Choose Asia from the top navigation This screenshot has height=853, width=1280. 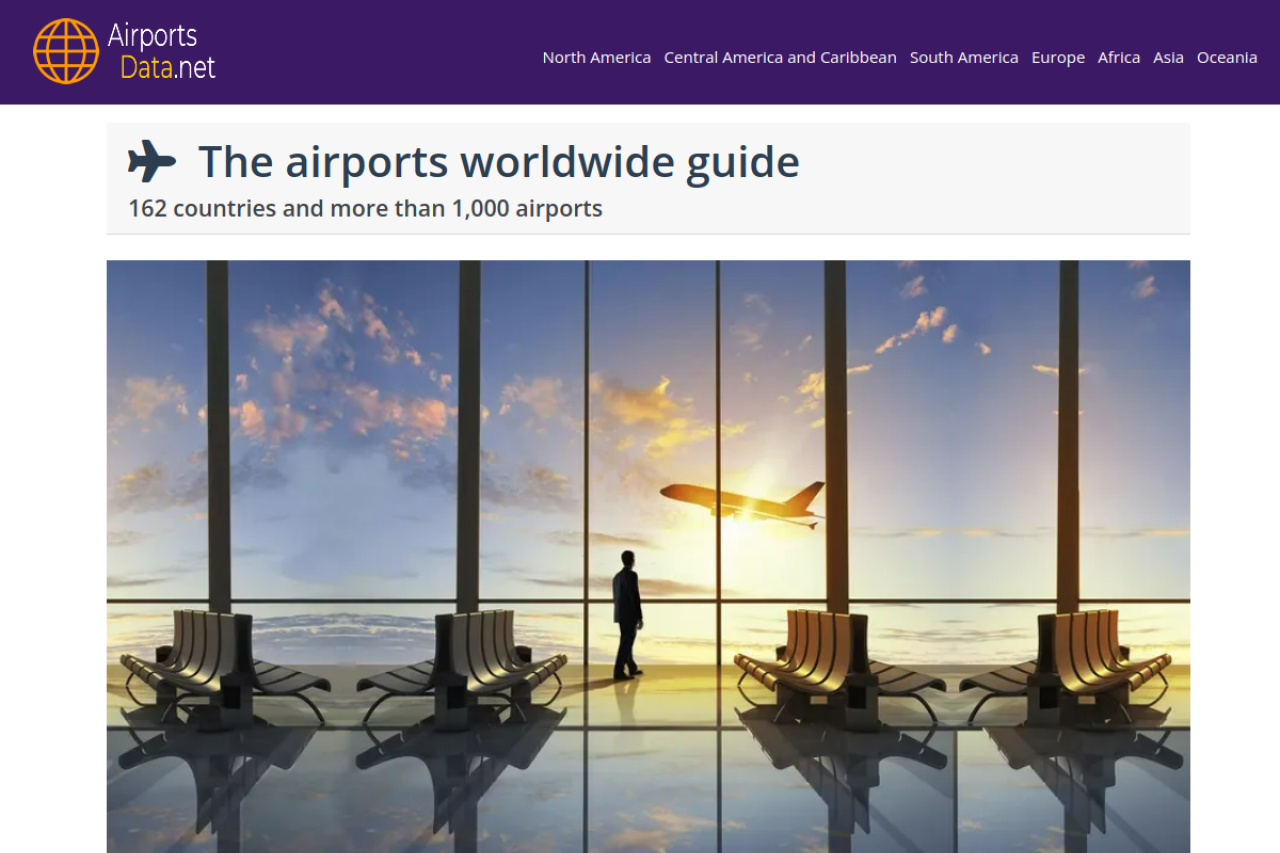tap(1168, 58)
